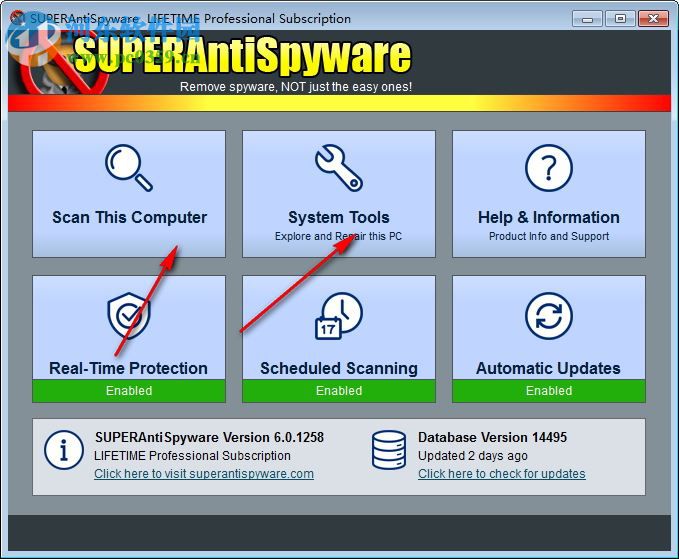Click the calendar clock scheduling icon

339,316
